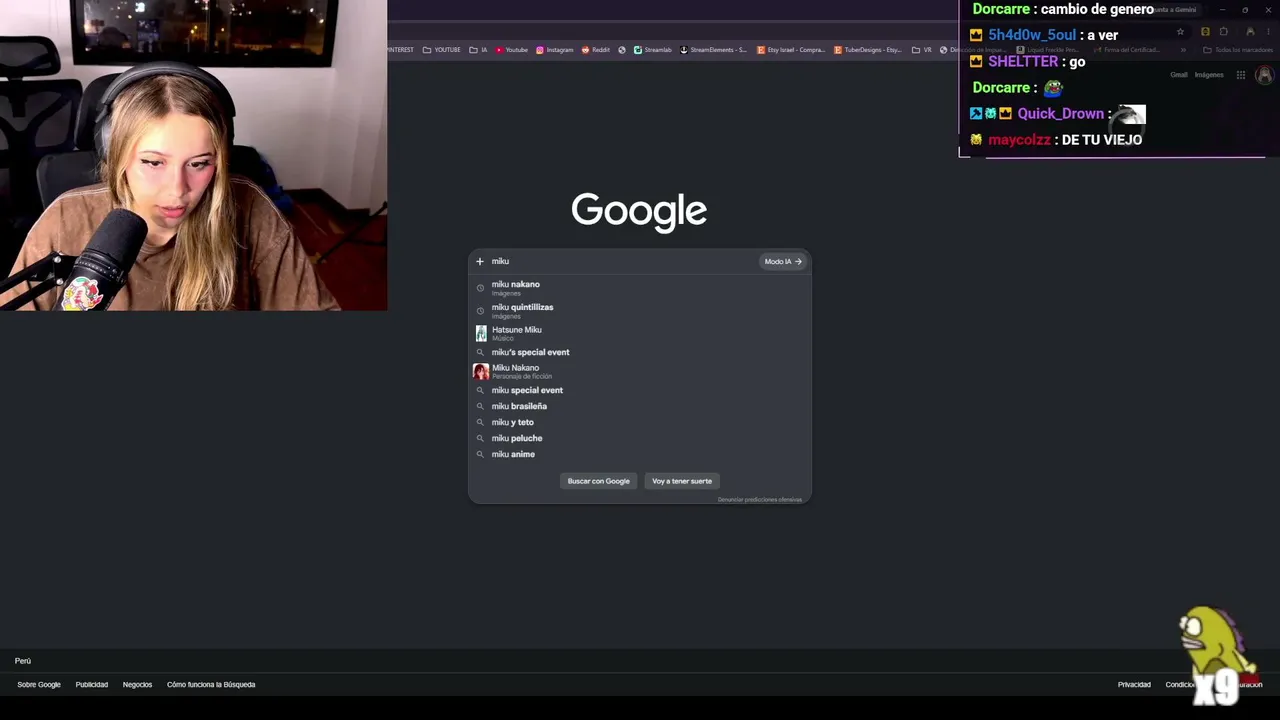Click the Miku Nakano thumbnail image
The image size is (1280, 720).
(481, 371)
